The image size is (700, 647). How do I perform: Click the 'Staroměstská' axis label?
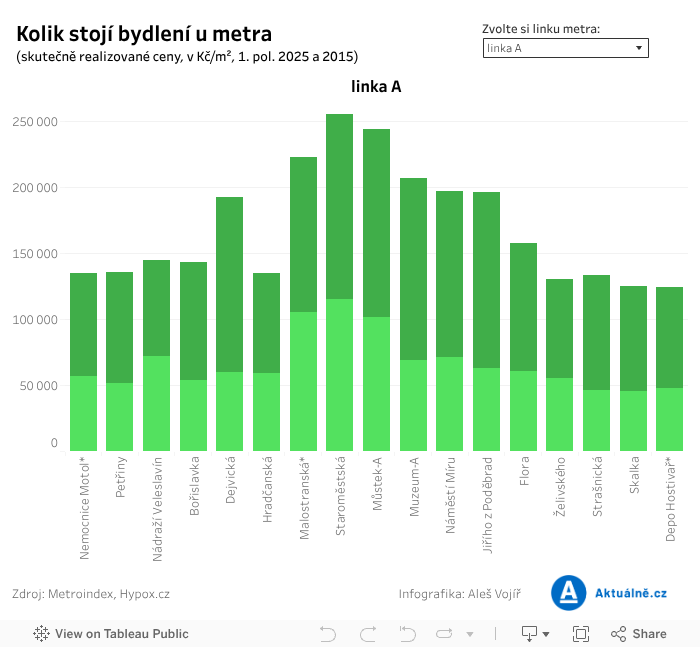[340, 496]
